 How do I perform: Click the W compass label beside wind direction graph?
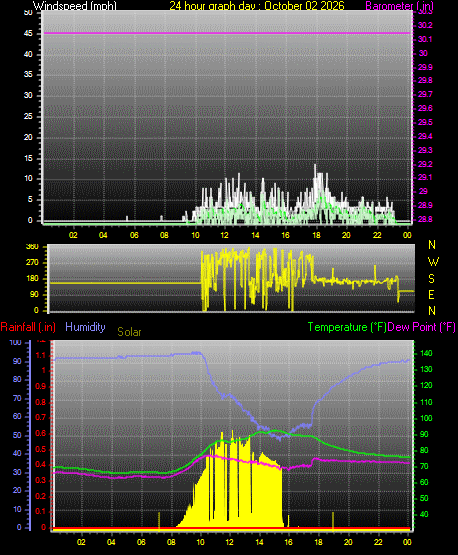[x=433, y=262]
